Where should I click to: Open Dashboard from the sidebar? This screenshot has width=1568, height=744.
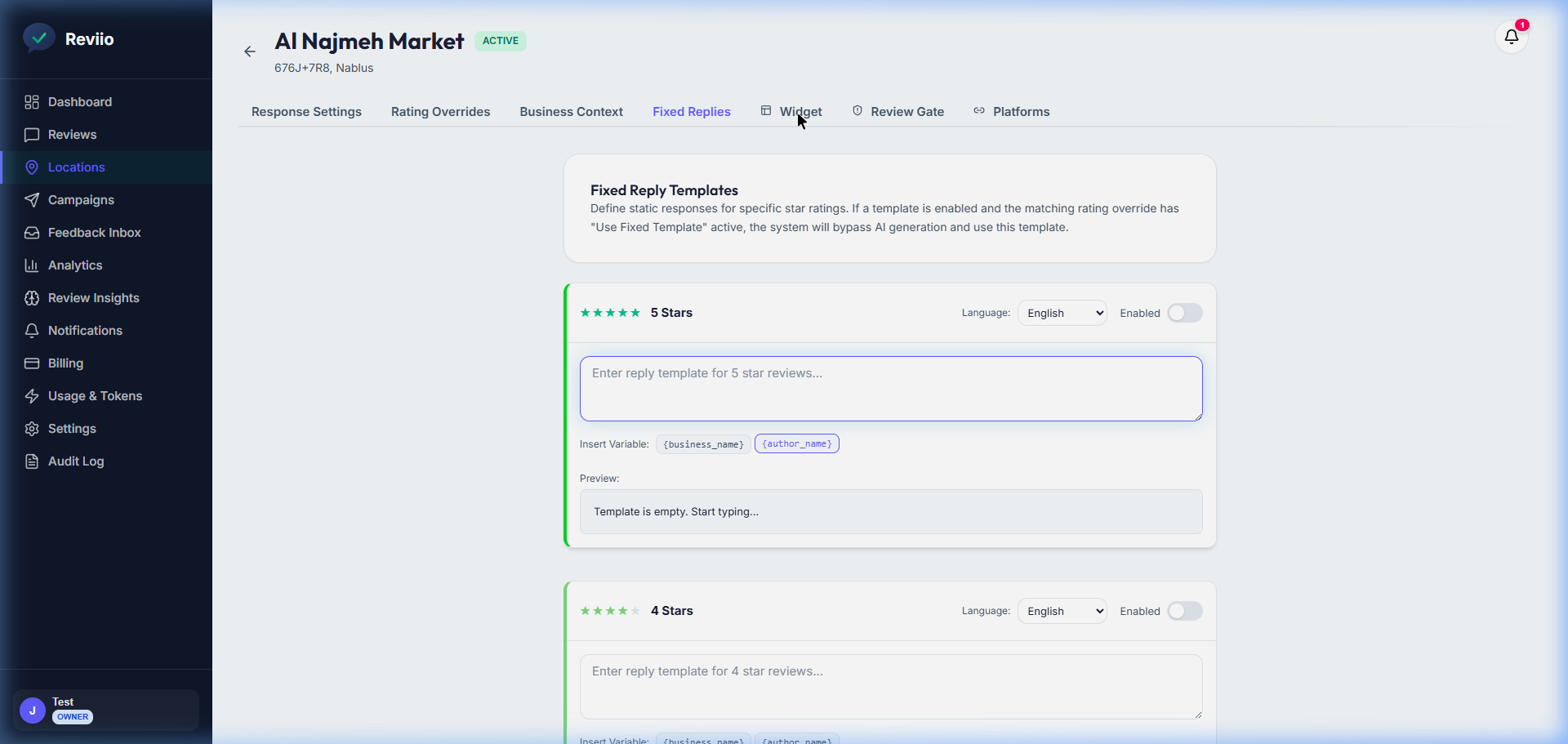tap(106, 102)
